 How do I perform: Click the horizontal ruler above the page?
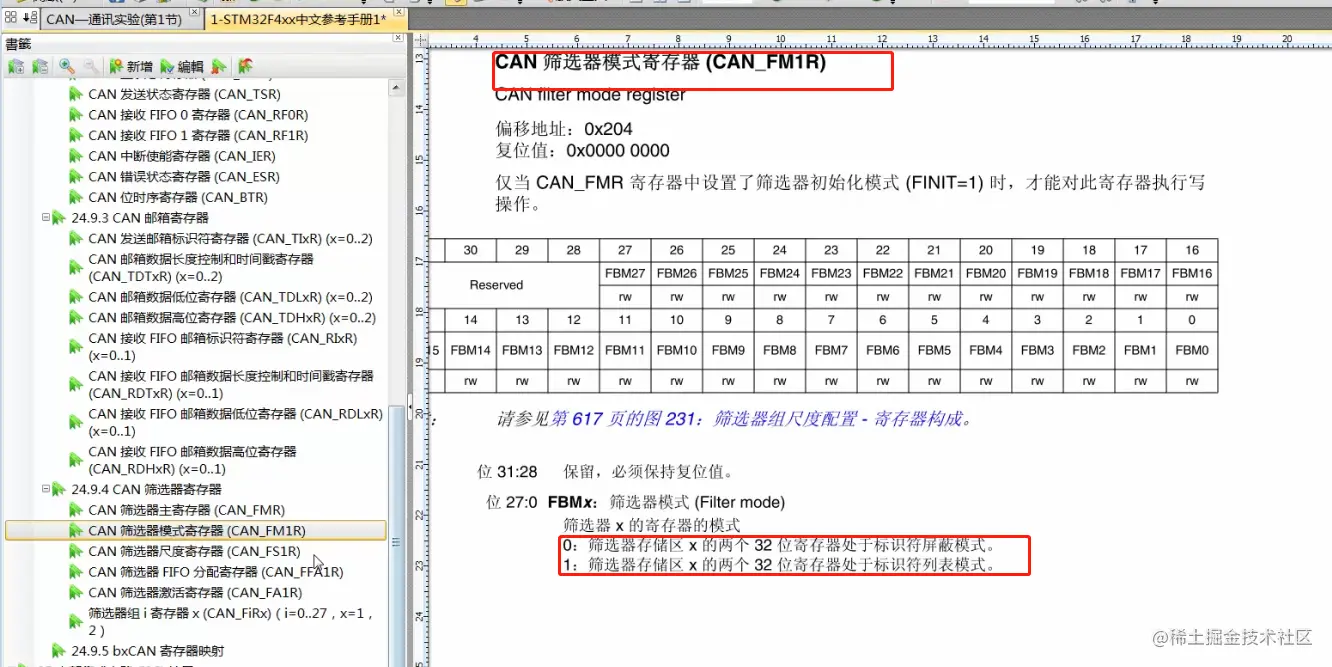pos(880,39)
